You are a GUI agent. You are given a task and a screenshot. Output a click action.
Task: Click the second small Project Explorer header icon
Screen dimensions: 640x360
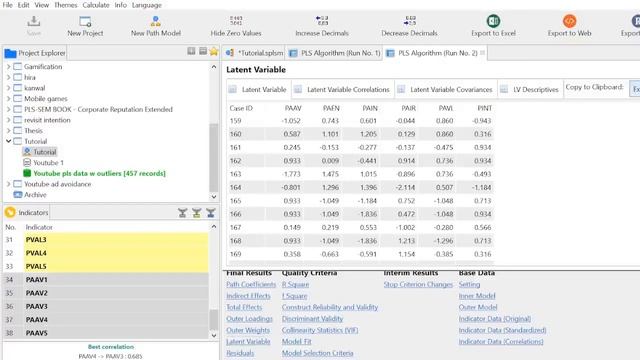pos(203,51)
